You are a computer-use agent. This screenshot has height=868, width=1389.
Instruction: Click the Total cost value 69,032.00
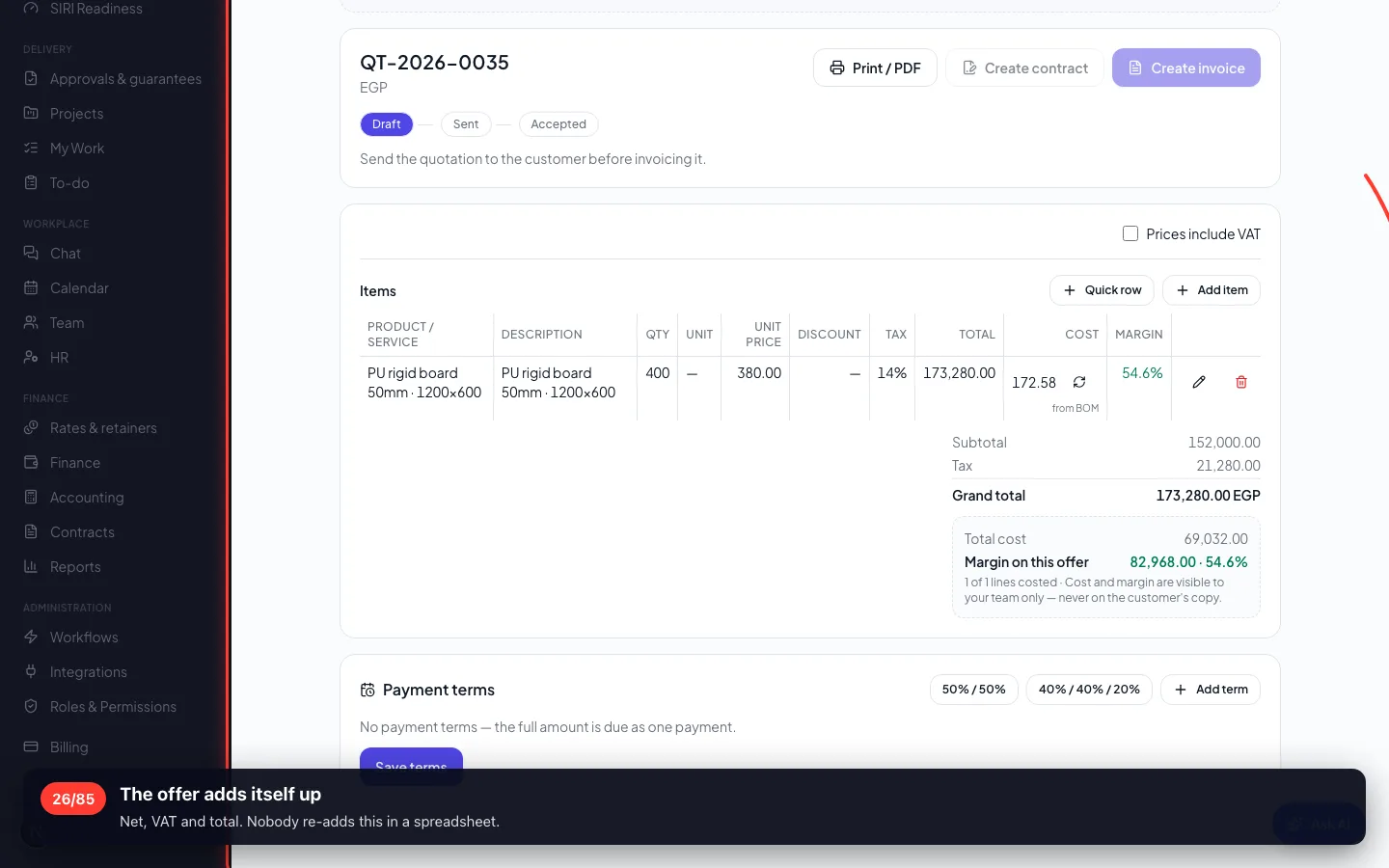coord(1215,539)
